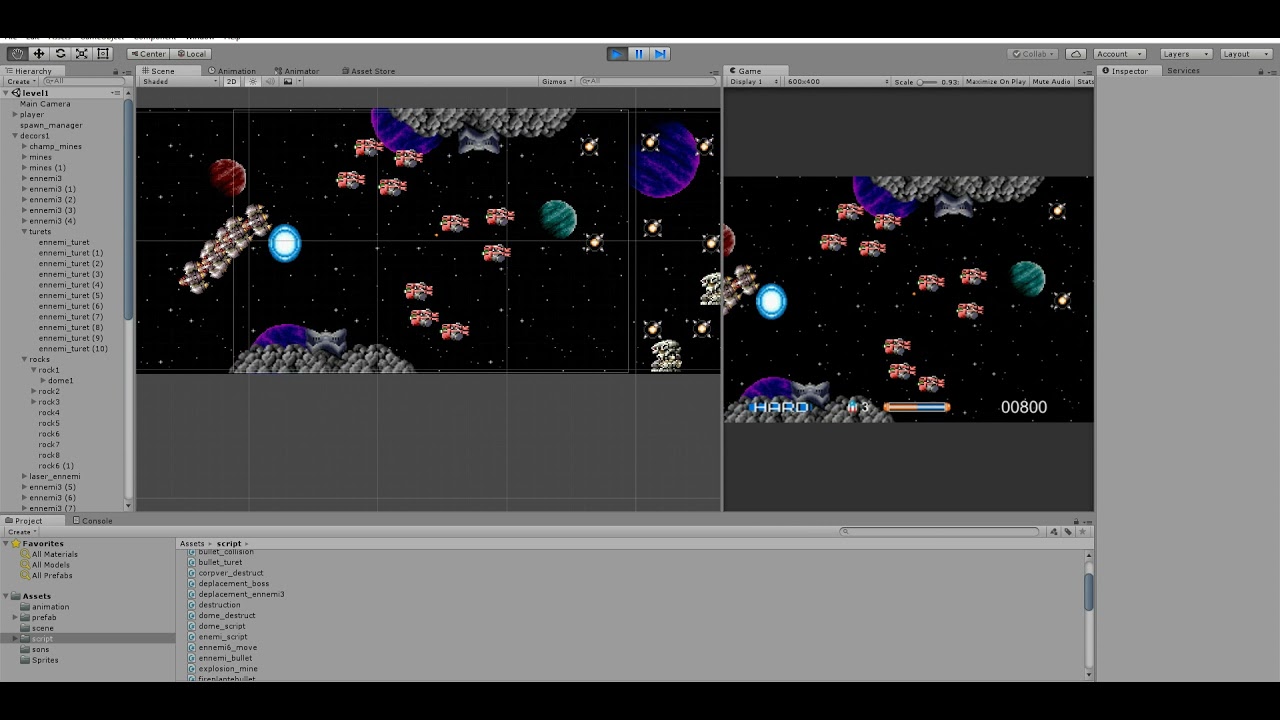Select the dome_script file icon
1280x720 pixels.
(x=192, y=627)
